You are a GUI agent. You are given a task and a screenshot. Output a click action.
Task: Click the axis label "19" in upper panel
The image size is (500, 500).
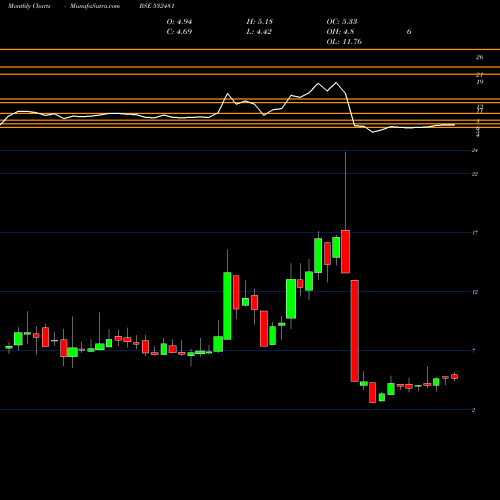(x=479, y=82)
